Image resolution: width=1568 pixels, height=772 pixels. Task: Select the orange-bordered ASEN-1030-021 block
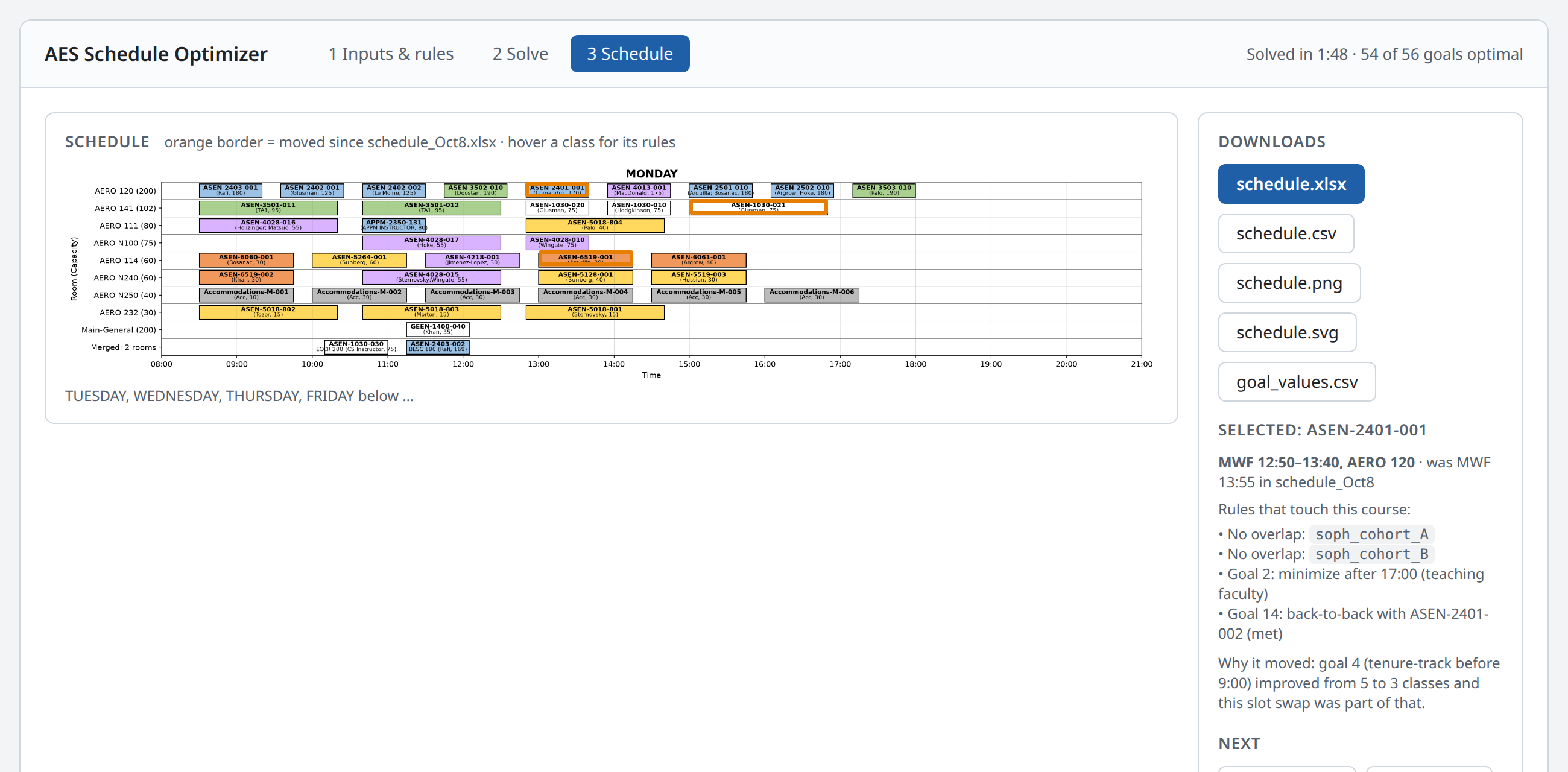coord(758,207)
